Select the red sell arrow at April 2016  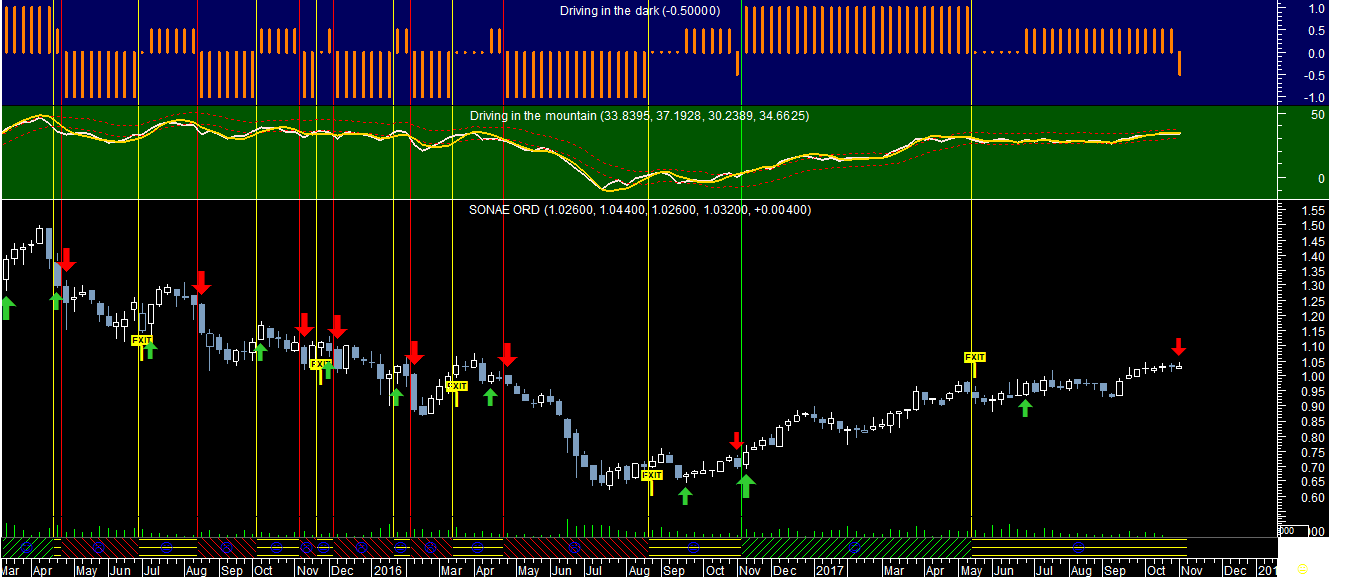coord(507,353)
